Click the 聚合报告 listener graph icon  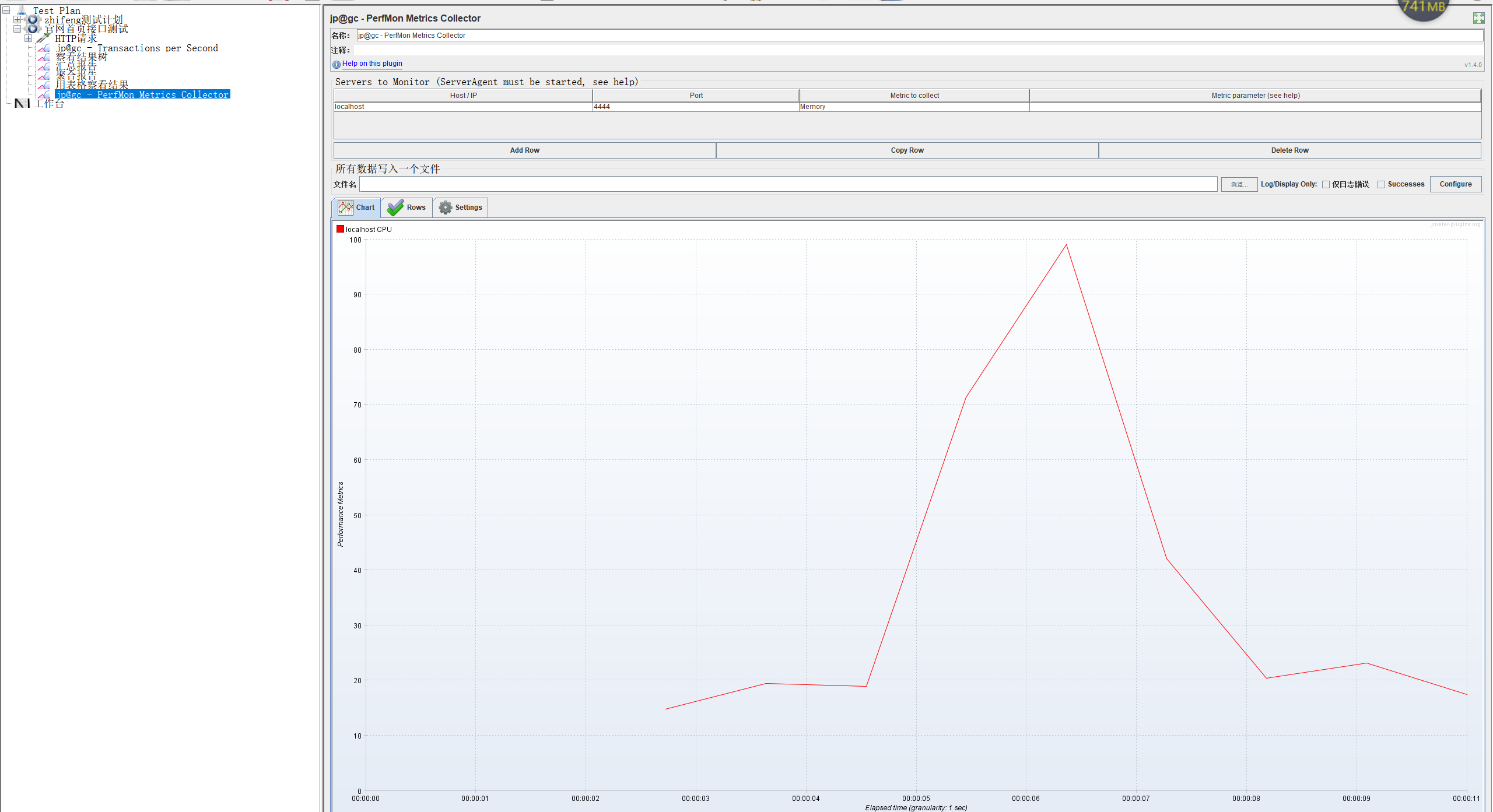point(44,76)
